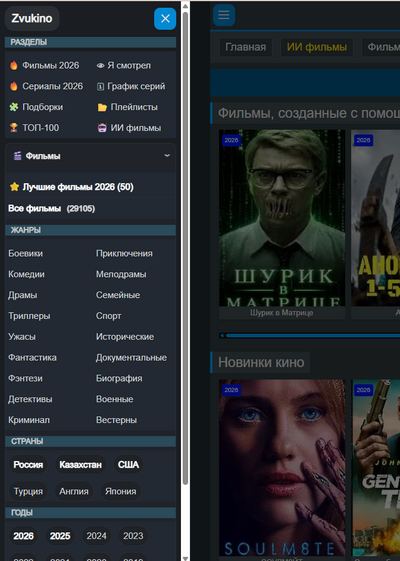Click the calendar icon beside График серий
Screen dimensions: 400x561
click(101, 87)
